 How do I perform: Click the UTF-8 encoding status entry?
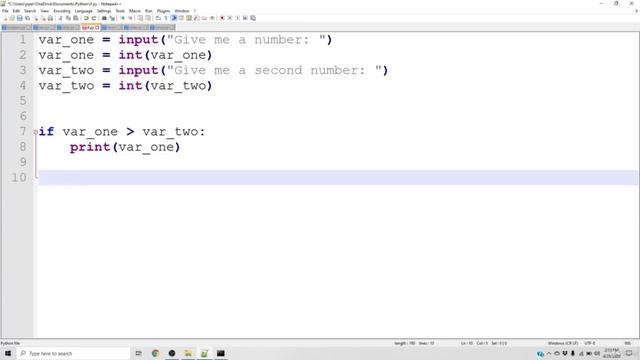[x=590, y=343]
